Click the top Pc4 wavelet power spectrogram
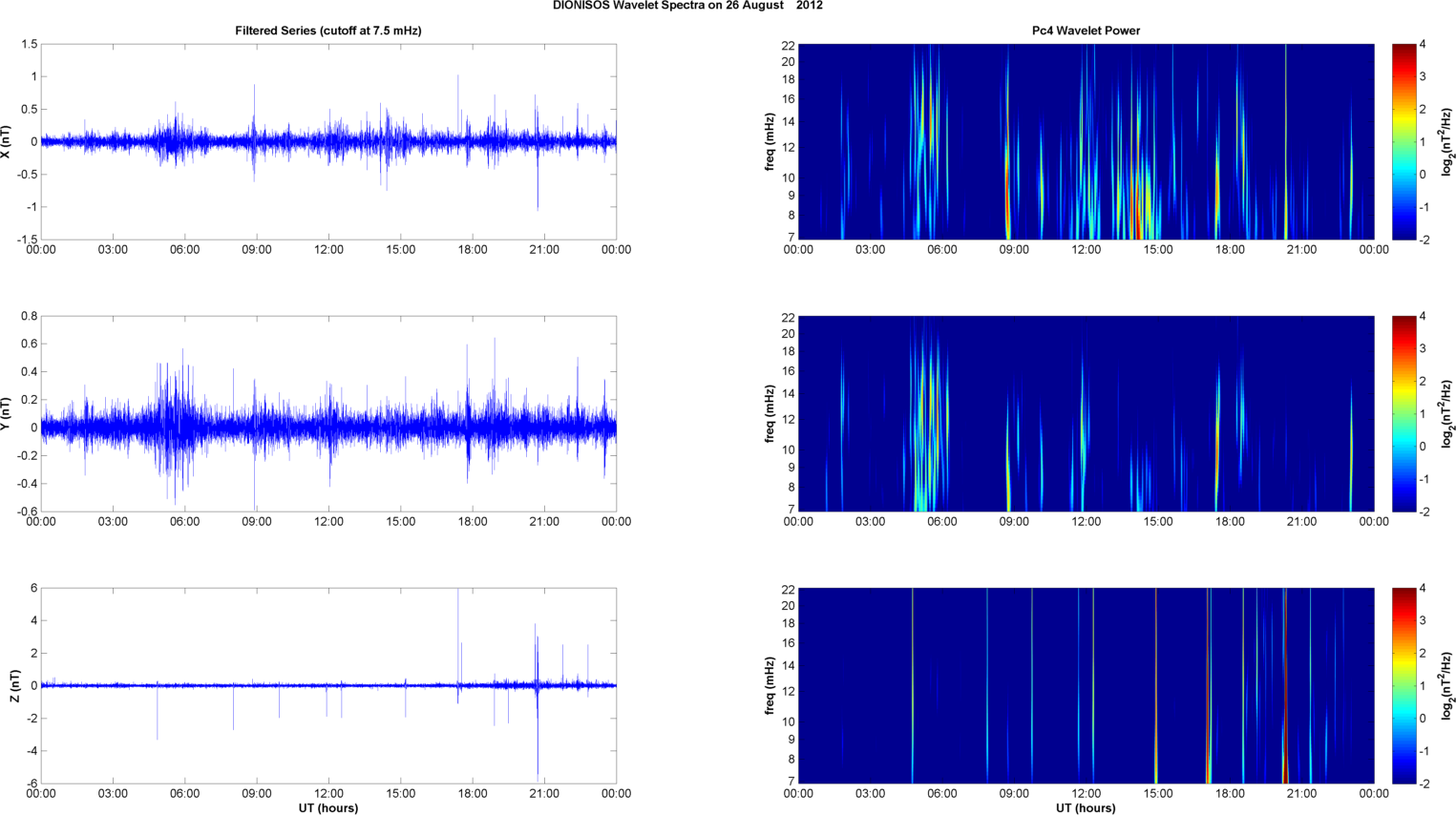Image resolution: width=1456 pixels, height=815 pixels. pos(1086,141)
